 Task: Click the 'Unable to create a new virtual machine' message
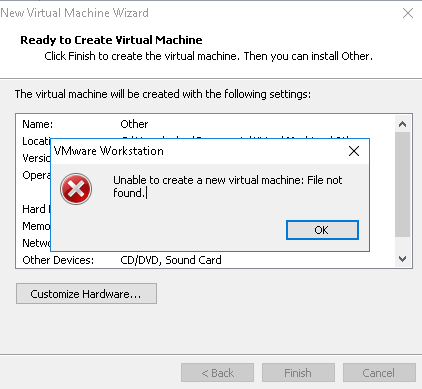(228, 186)
